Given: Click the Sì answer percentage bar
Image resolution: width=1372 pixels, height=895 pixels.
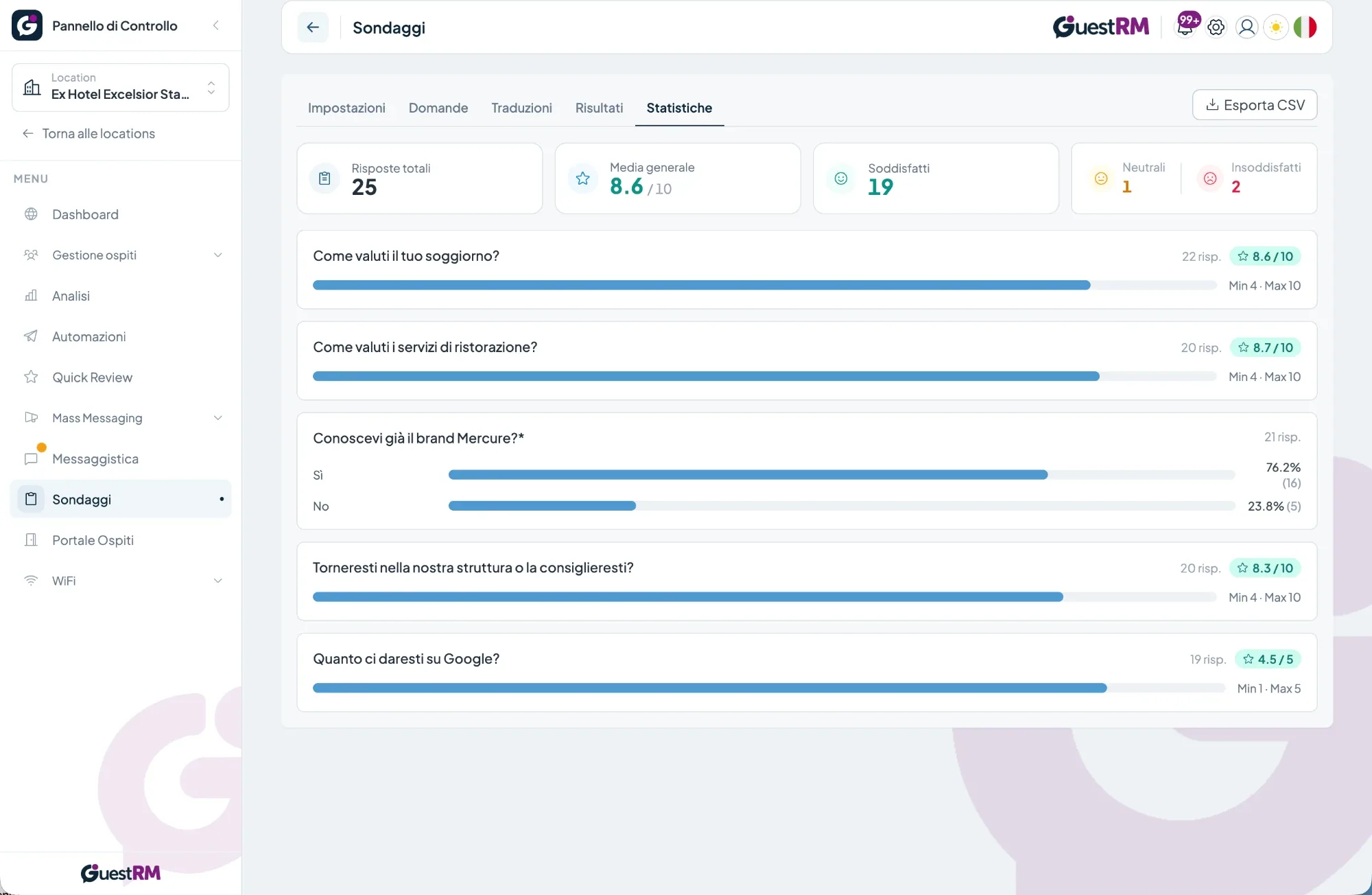Looking at the screenshot, I should pos(842,475).
